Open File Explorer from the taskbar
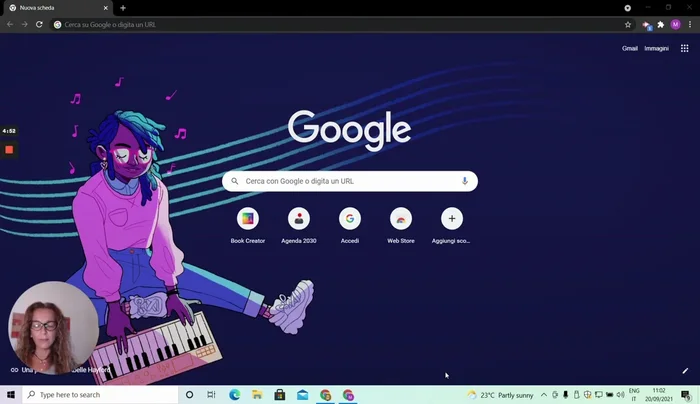 pyautogui.click(x=257, y=395)
